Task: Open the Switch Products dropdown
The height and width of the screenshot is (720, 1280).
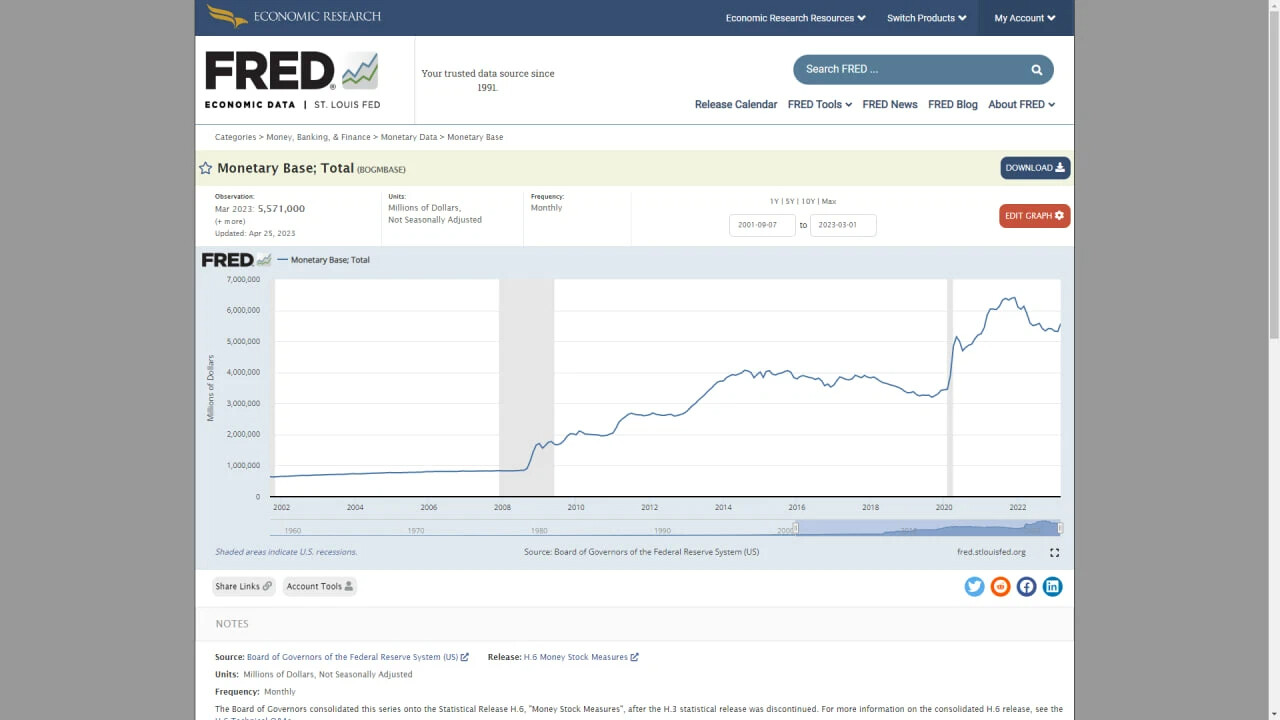Action: tap(927, 18)
